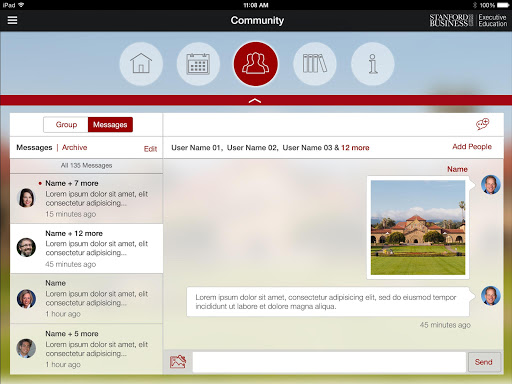Open the 'Name + 12 more' conversation
This screenshot has height=384, width=512.
point(86,249)
